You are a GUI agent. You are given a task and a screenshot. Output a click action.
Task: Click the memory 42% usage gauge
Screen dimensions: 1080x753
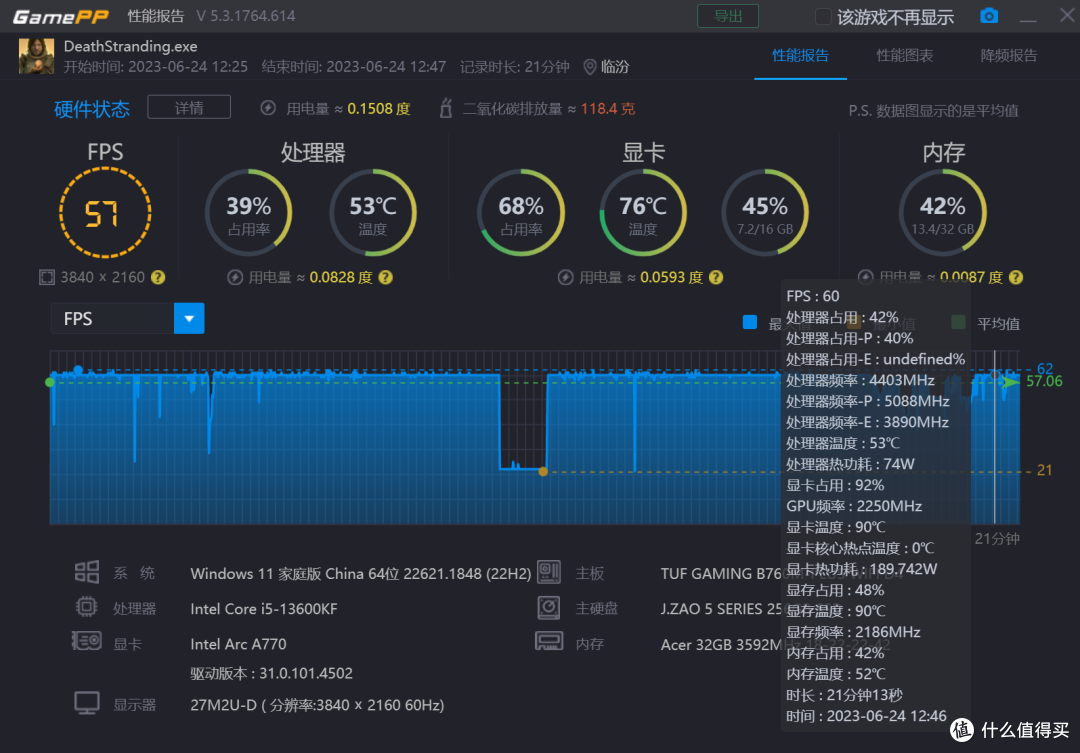coord(942,213)
